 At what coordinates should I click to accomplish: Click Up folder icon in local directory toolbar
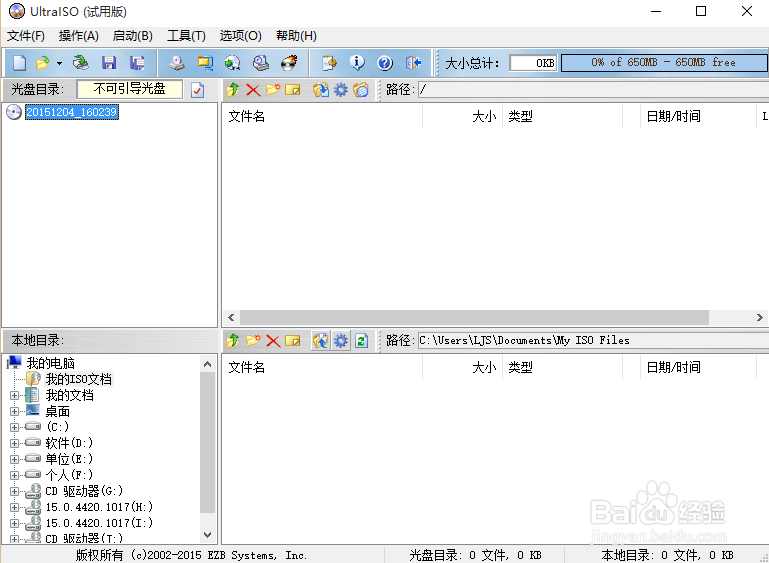click(233, 340)
